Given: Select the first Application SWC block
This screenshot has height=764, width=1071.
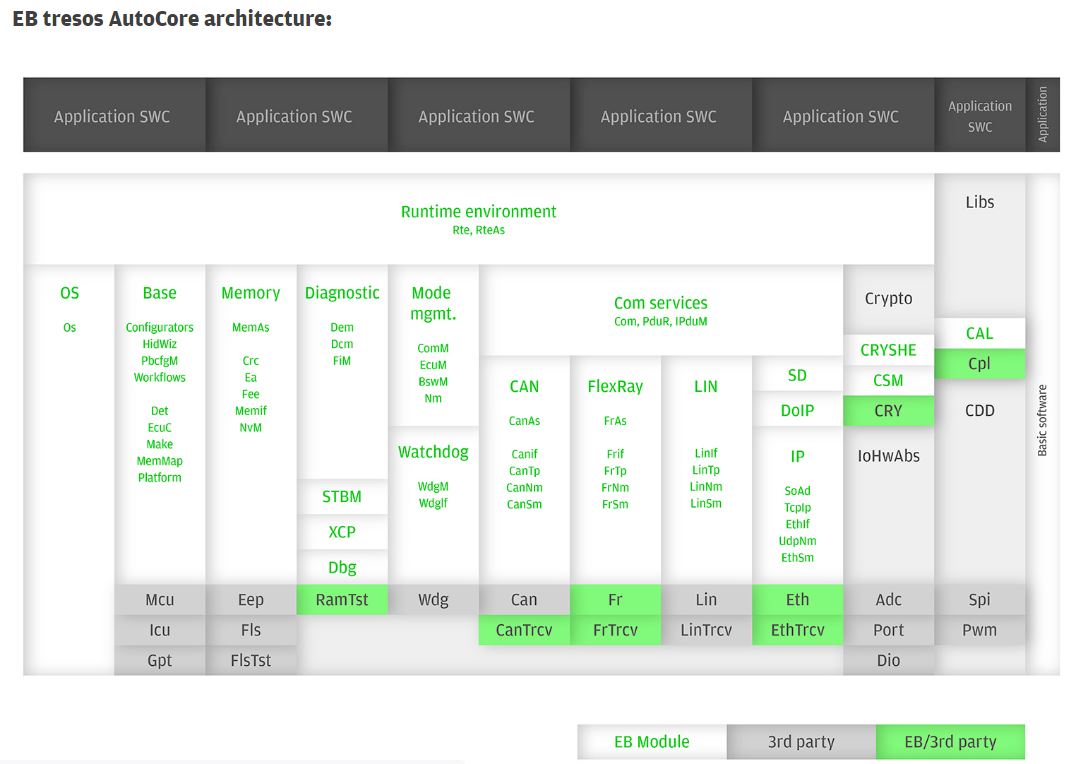Looking at the screenshot, I should [x=114, y=115].
